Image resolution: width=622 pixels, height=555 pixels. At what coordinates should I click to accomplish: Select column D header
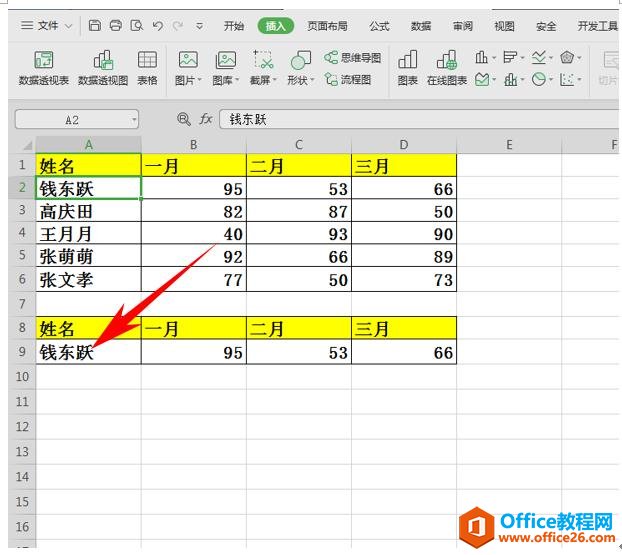pyautogui.click(x=404, y=145)
